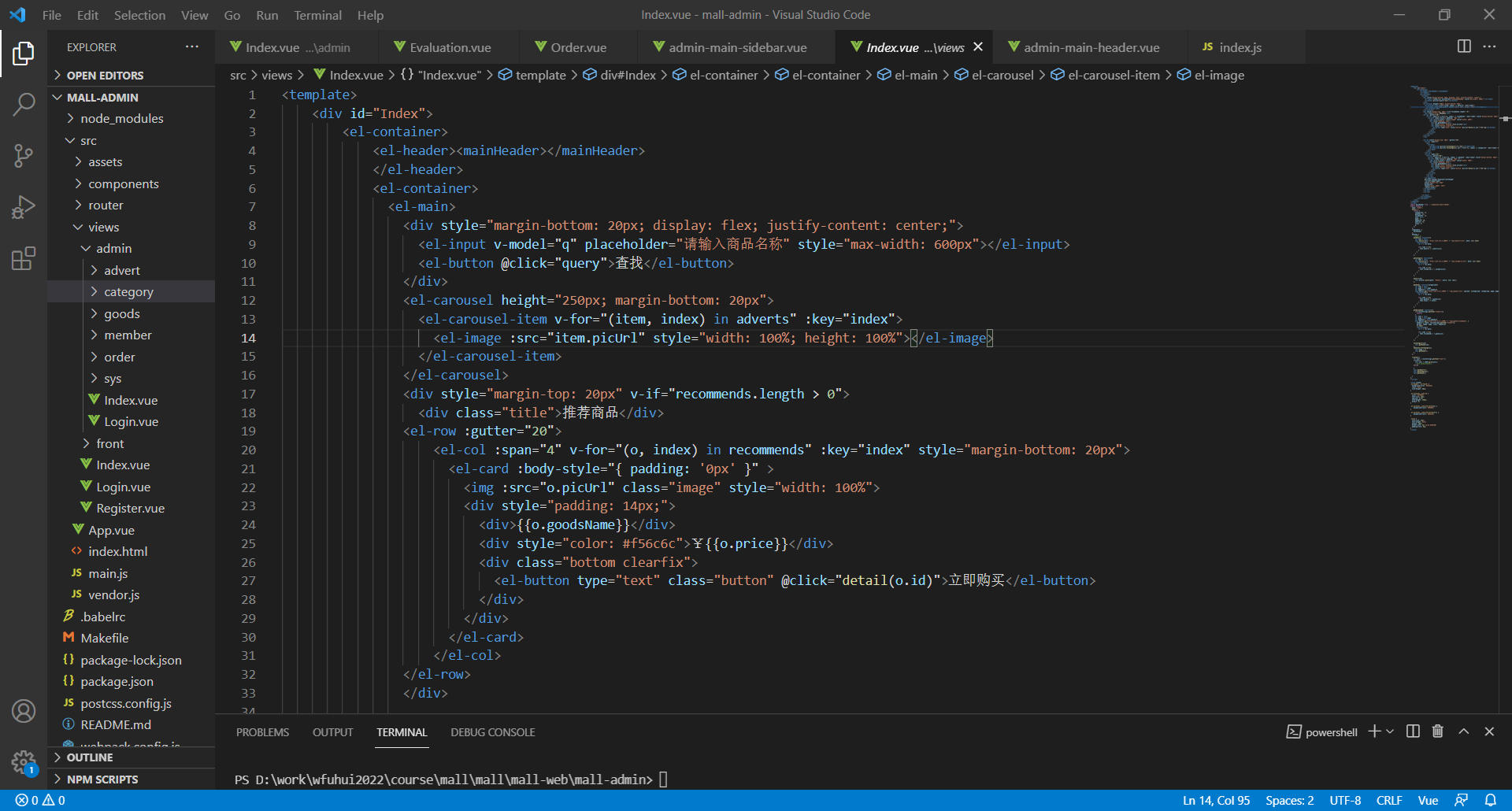Expand the router folder
This screenshot has height=811, width=1512.
pos(131,205)
